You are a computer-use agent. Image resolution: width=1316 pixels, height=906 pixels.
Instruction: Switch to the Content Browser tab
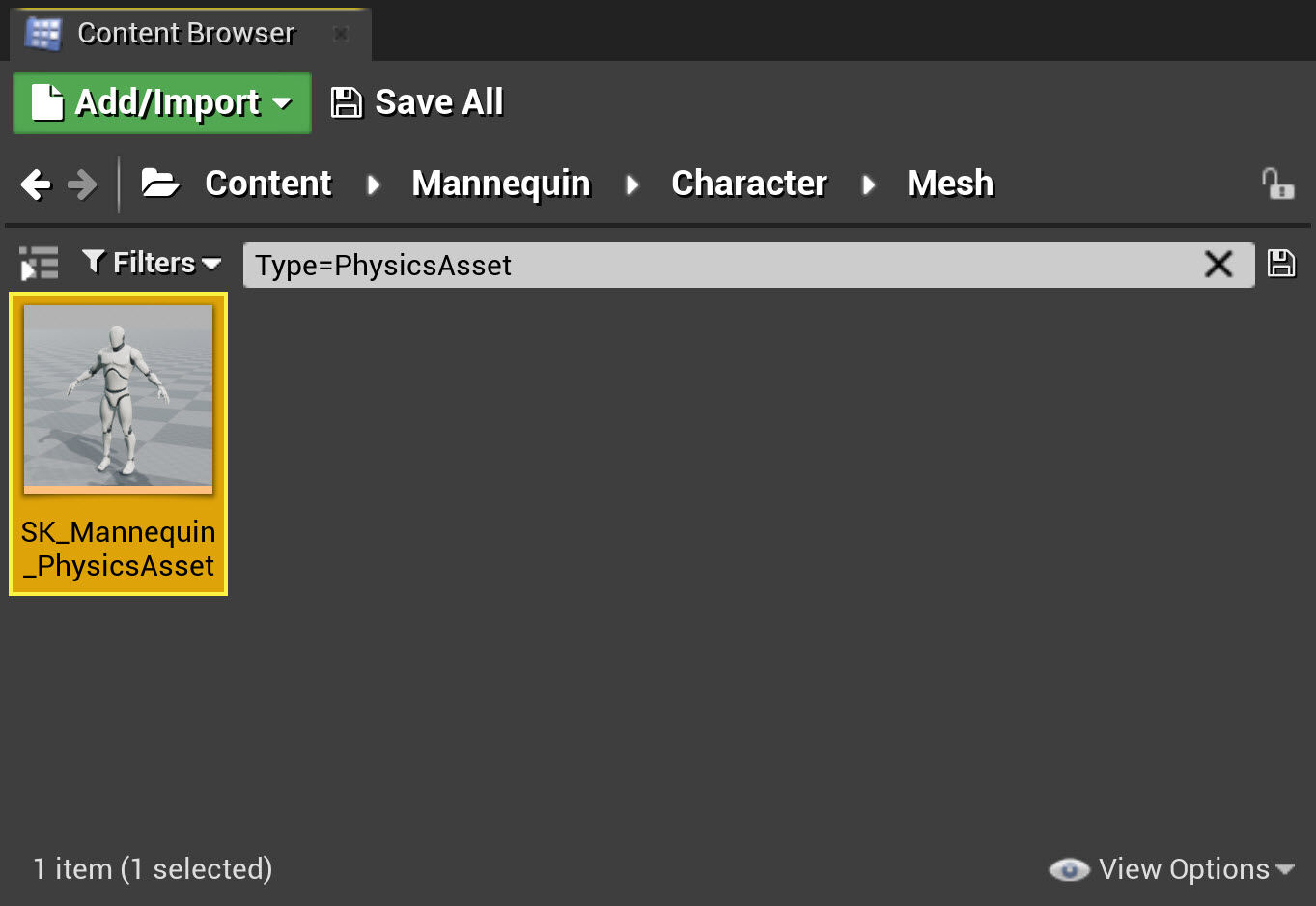pos(185,33)
